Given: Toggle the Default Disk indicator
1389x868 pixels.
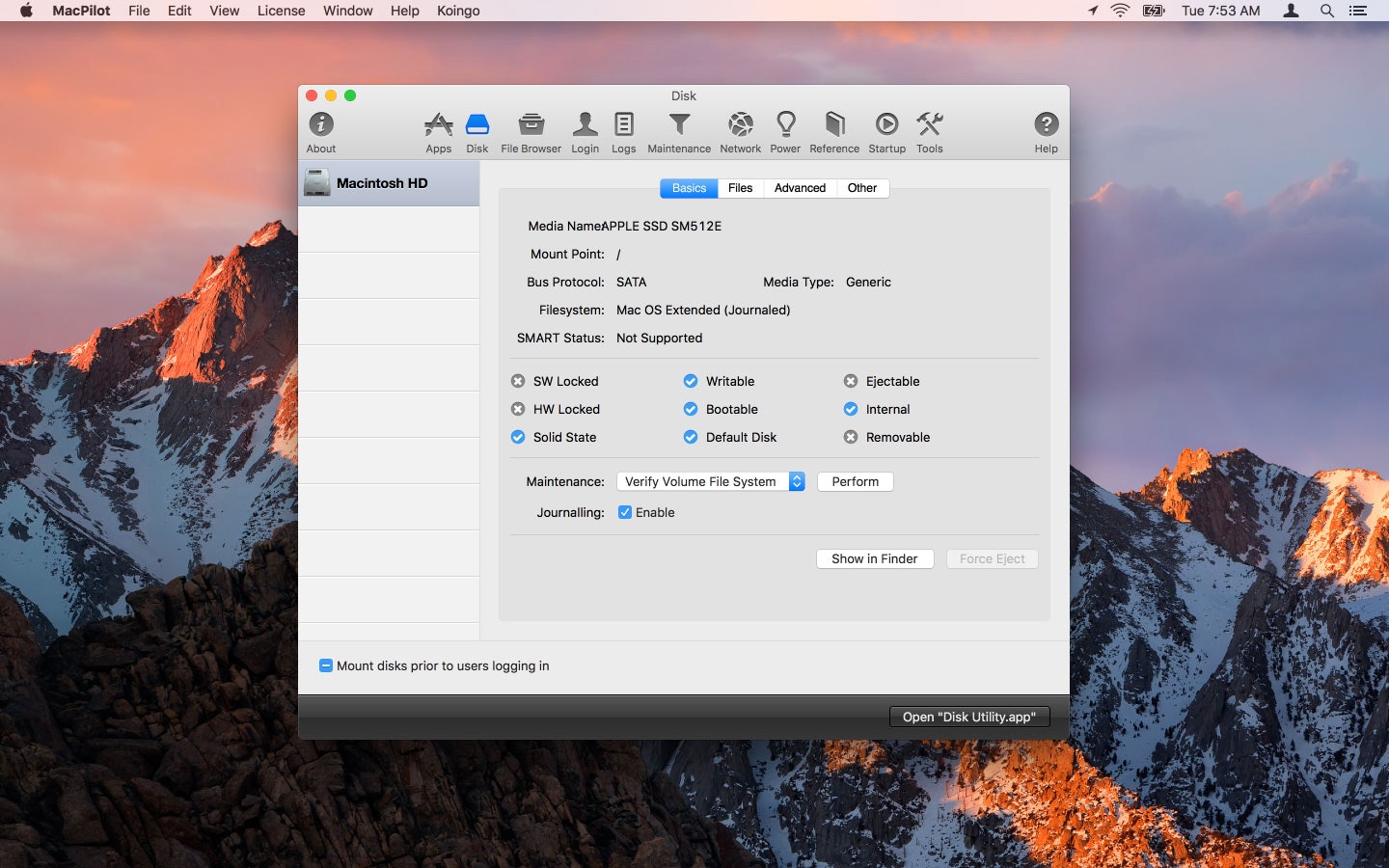Looking at the screenshot, I should 691,437.
